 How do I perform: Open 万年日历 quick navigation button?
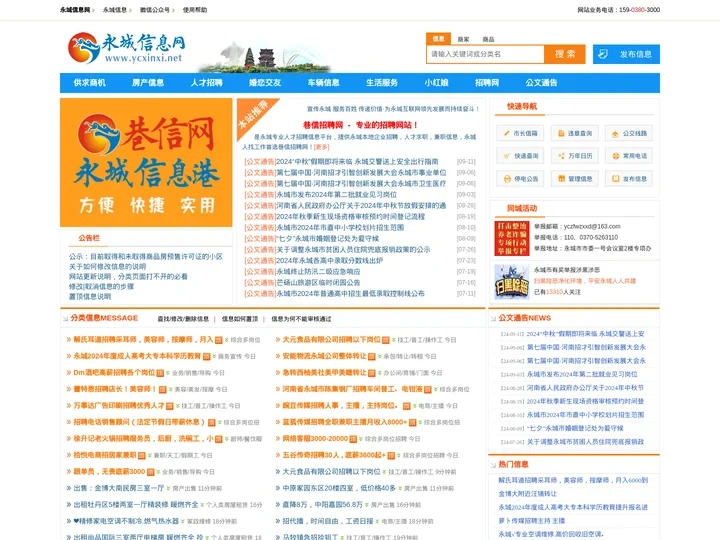(x=574, y=156)
